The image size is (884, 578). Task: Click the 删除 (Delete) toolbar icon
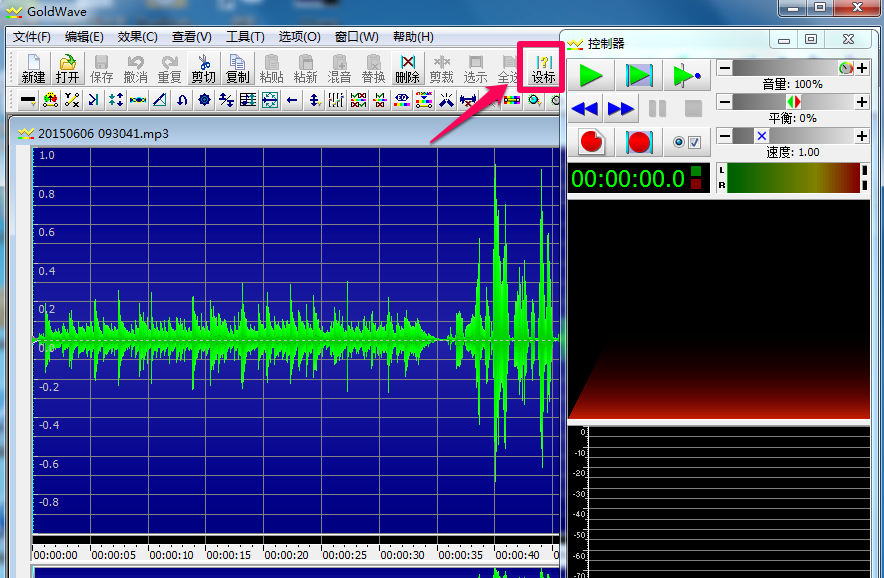407,69
